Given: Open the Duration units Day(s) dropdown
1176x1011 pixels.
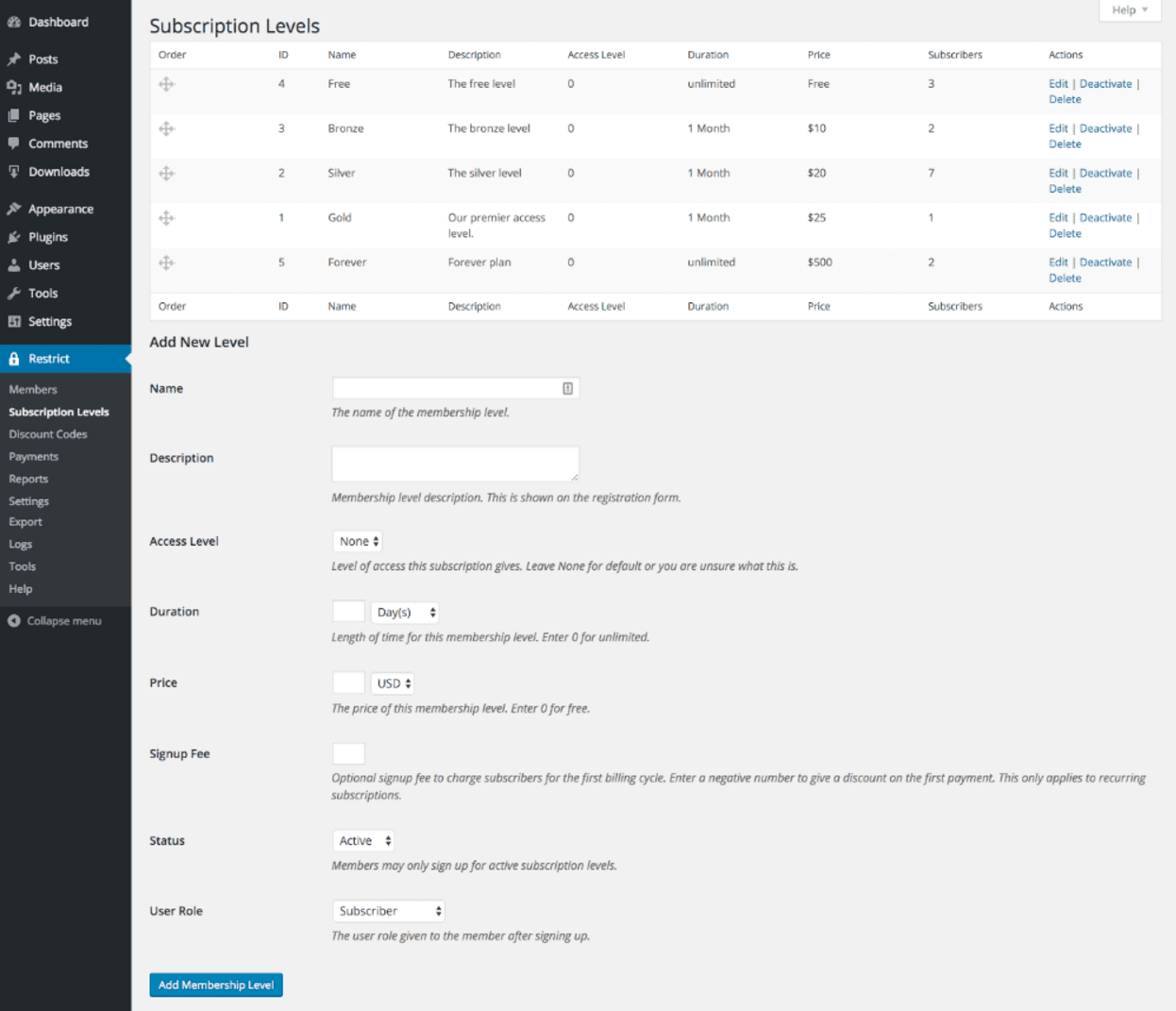Looking at the screenshot, I should coord(404,611).
